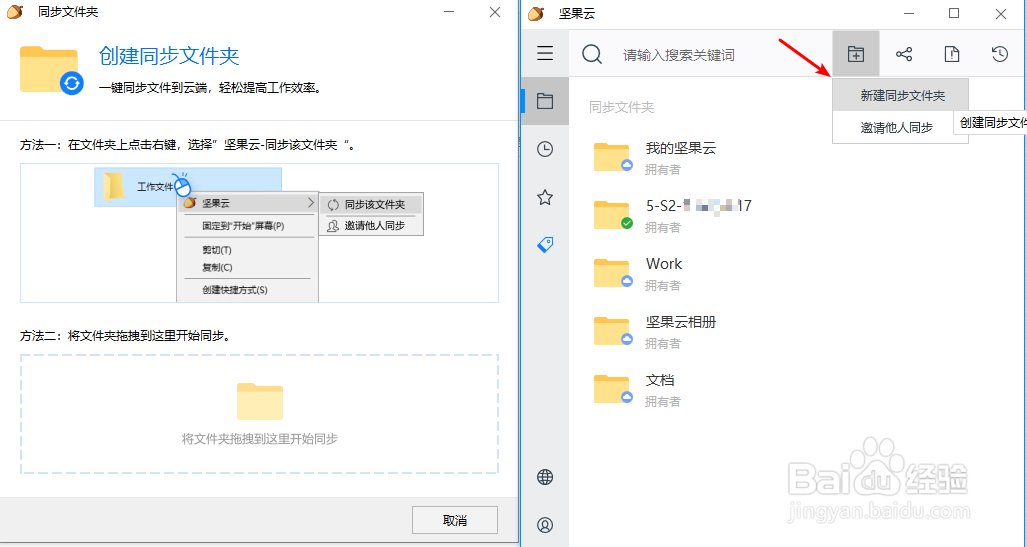
Task: Close the 坚果云 window
Action: pos(1001,13)
